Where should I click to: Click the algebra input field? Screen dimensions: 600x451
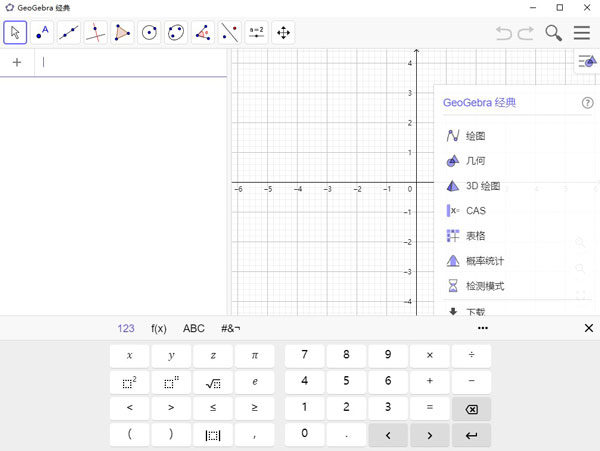[x=130, y=62]
